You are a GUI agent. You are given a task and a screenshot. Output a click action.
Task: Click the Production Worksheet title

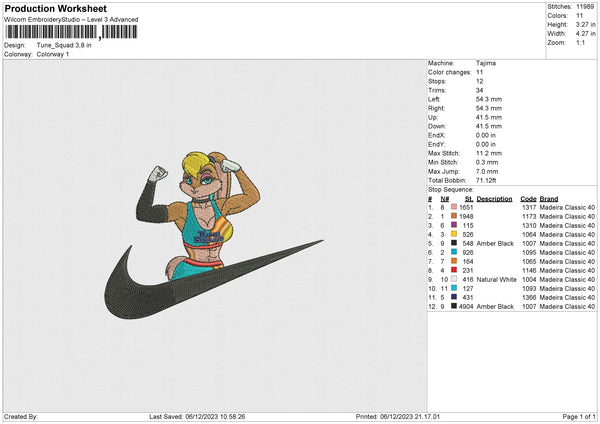pyautogui.click(x=55, y=8)
